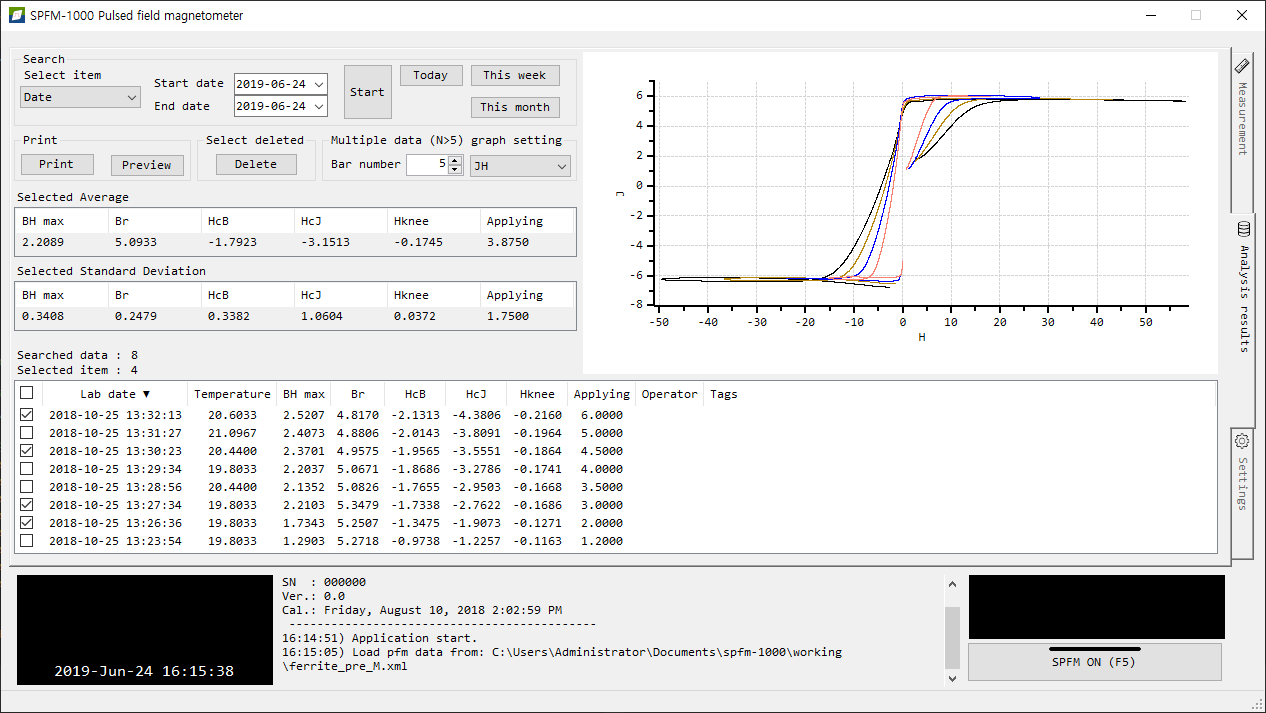Viewport: 1266px width, 713px height.
Task: Uncheck the 13:32:13 measurement row
Action: 26,413
